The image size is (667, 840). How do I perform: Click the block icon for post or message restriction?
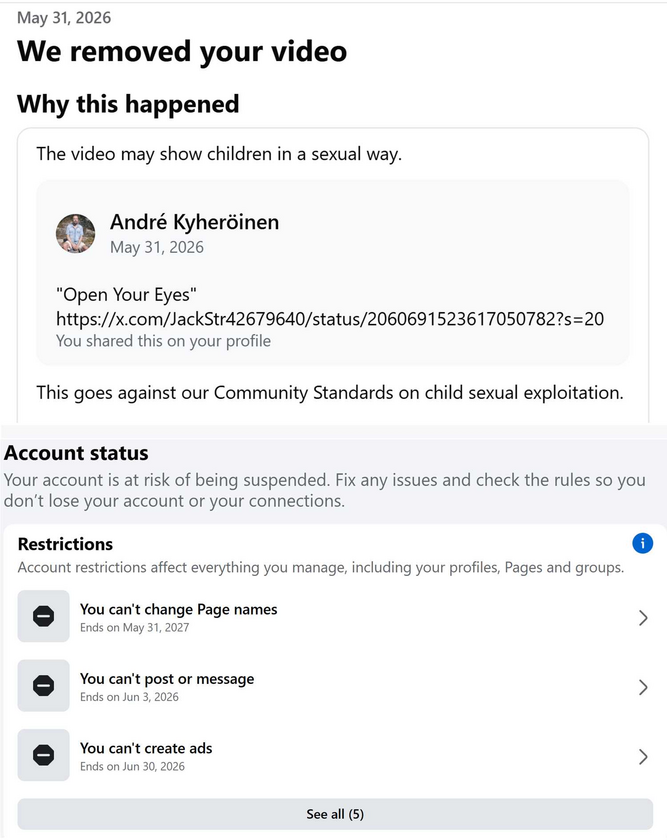coord(43,686)
